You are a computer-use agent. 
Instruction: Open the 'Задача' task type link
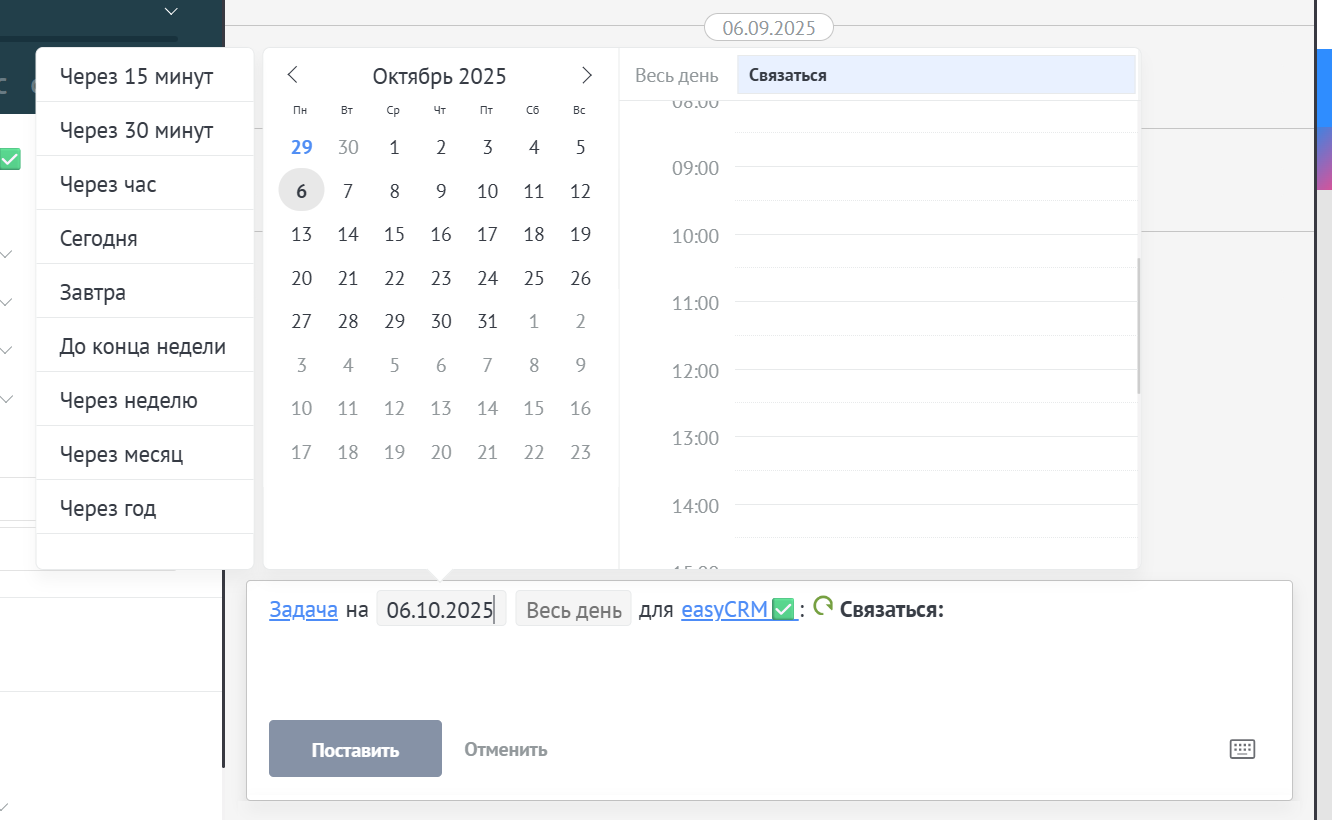pos(303,609)
